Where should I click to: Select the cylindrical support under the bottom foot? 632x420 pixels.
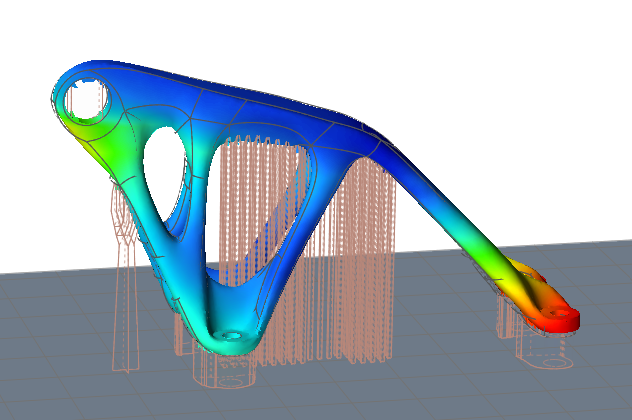(x=225, y=370)
